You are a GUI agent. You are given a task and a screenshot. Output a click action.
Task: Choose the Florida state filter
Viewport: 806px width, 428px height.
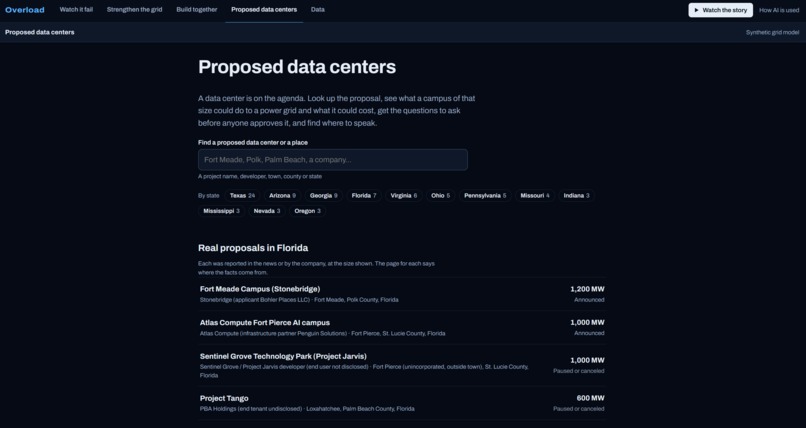[x=363, y=196]
